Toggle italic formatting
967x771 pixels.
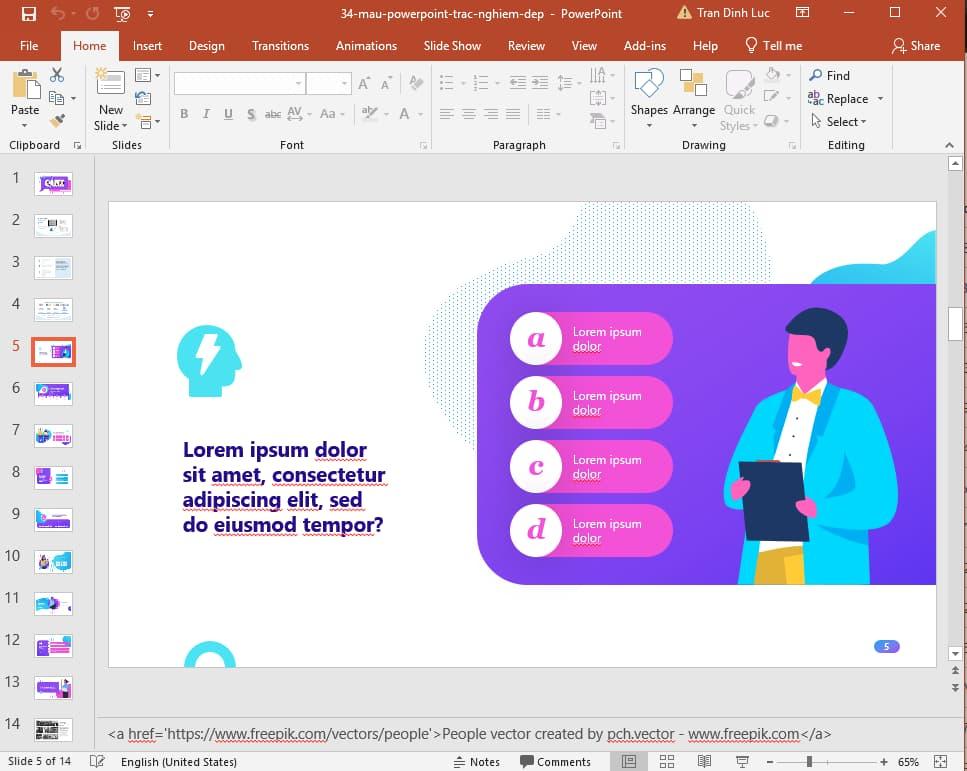[205, 114]
